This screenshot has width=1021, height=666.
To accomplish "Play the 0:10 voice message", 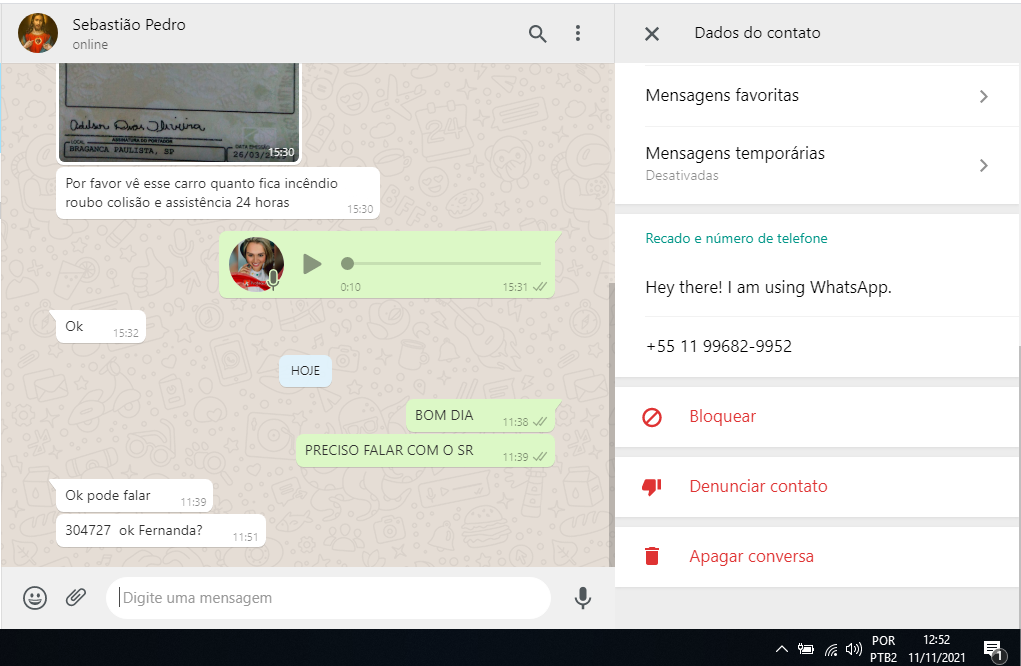I will pyautogui.click(x=312, y=264).
